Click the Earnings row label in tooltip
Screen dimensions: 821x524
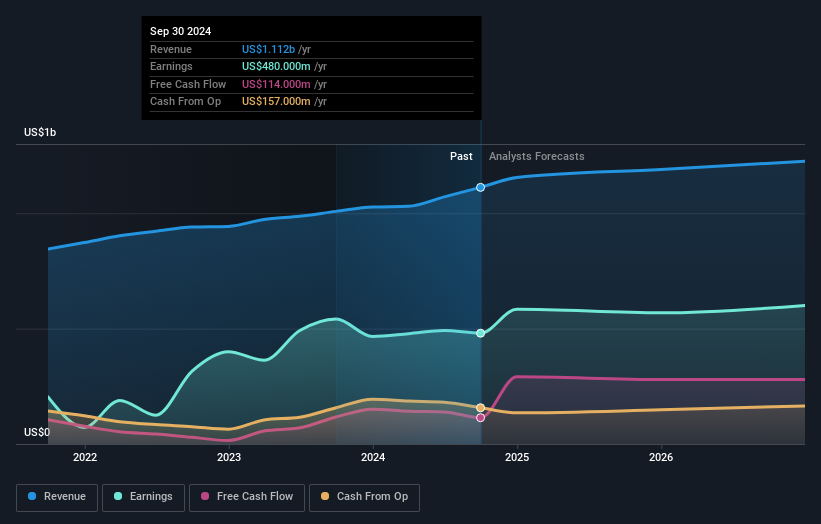171,66
